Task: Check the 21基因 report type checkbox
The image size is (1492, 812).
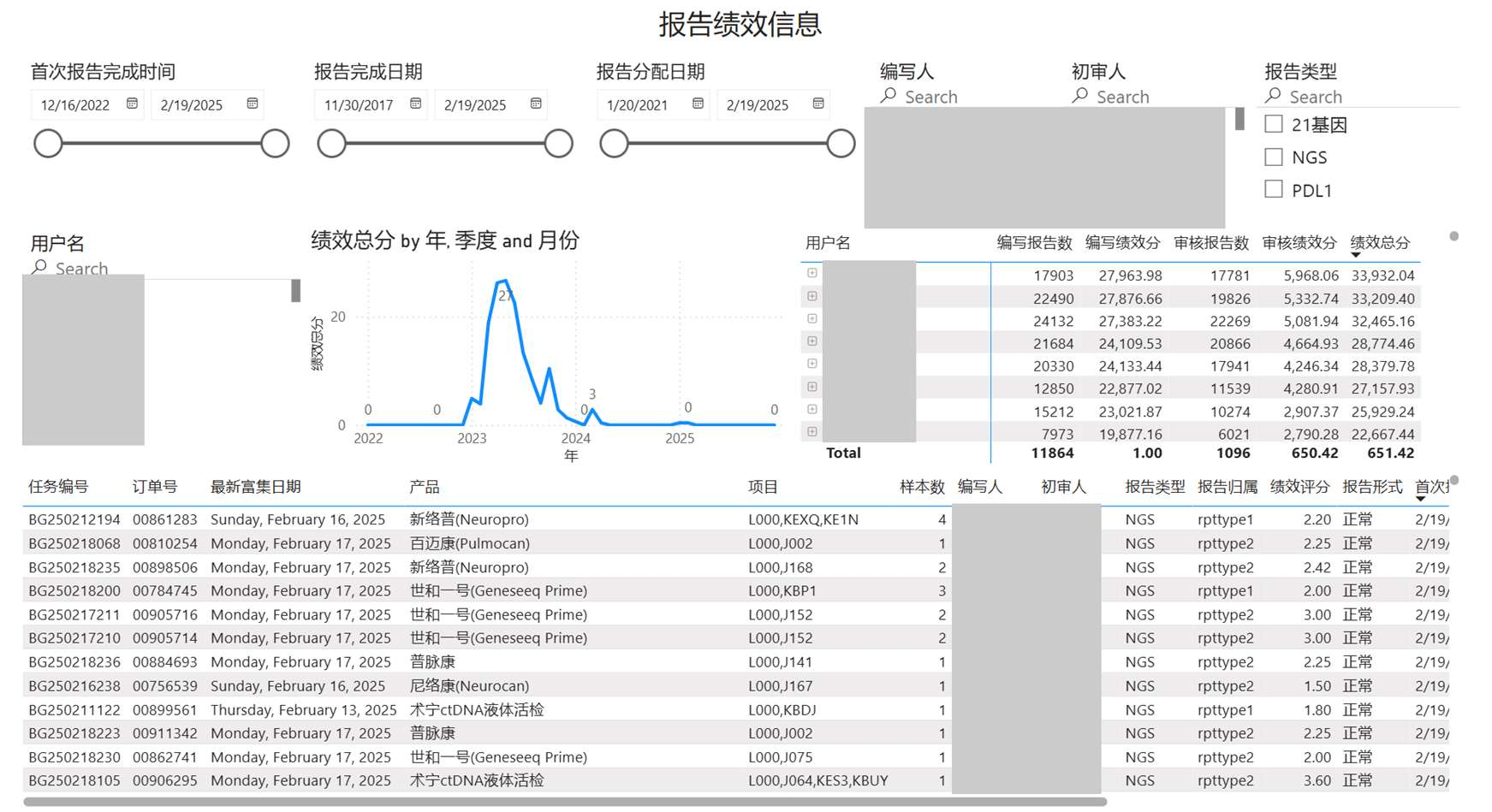Action: click(x=1274, y=124)
